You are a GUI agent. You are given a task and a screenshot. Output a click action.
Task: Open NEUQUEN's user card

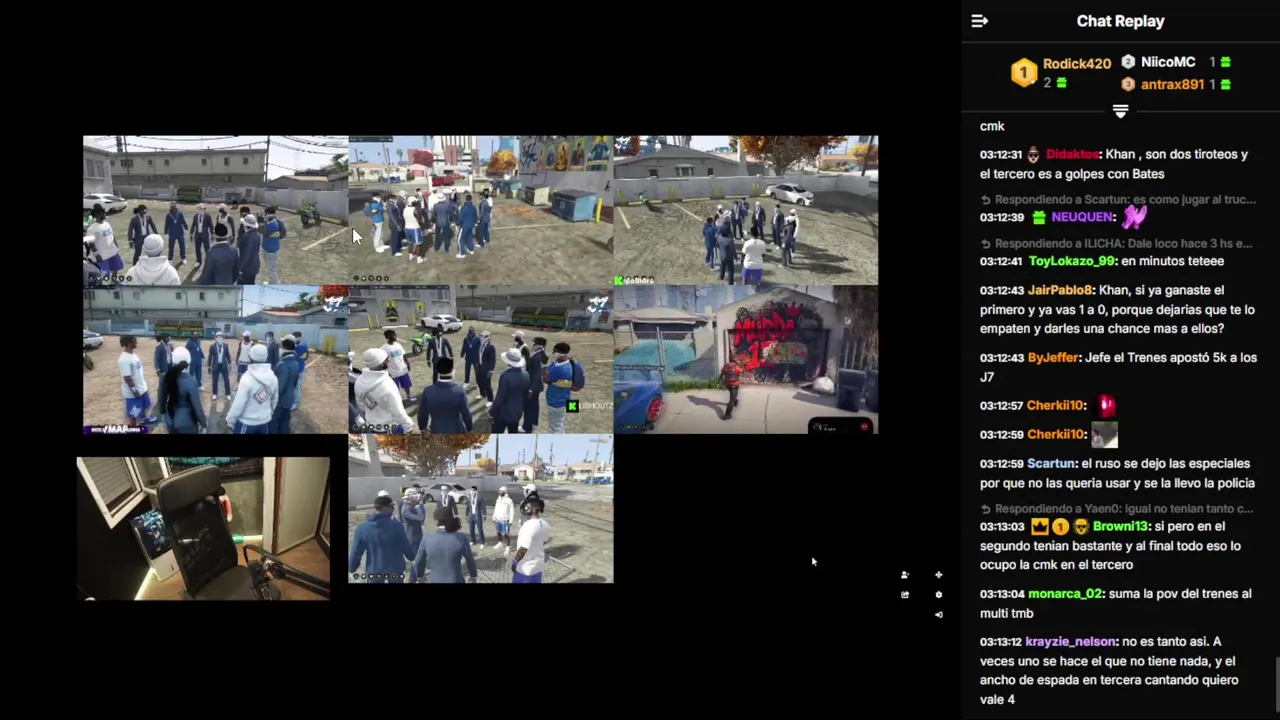[1082, 217]
